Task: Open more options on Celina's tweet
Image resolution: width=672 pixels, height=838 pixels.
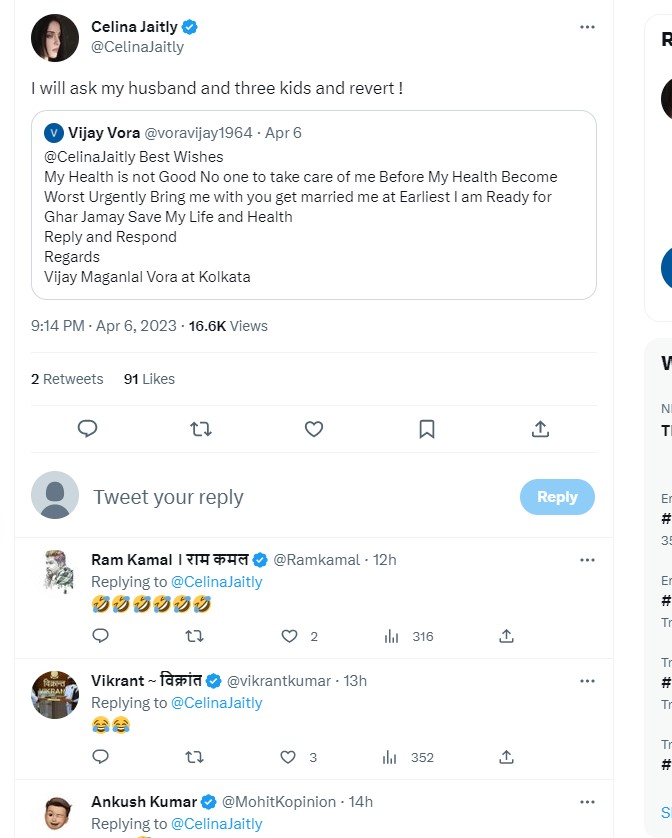Action: coord(587,27)
